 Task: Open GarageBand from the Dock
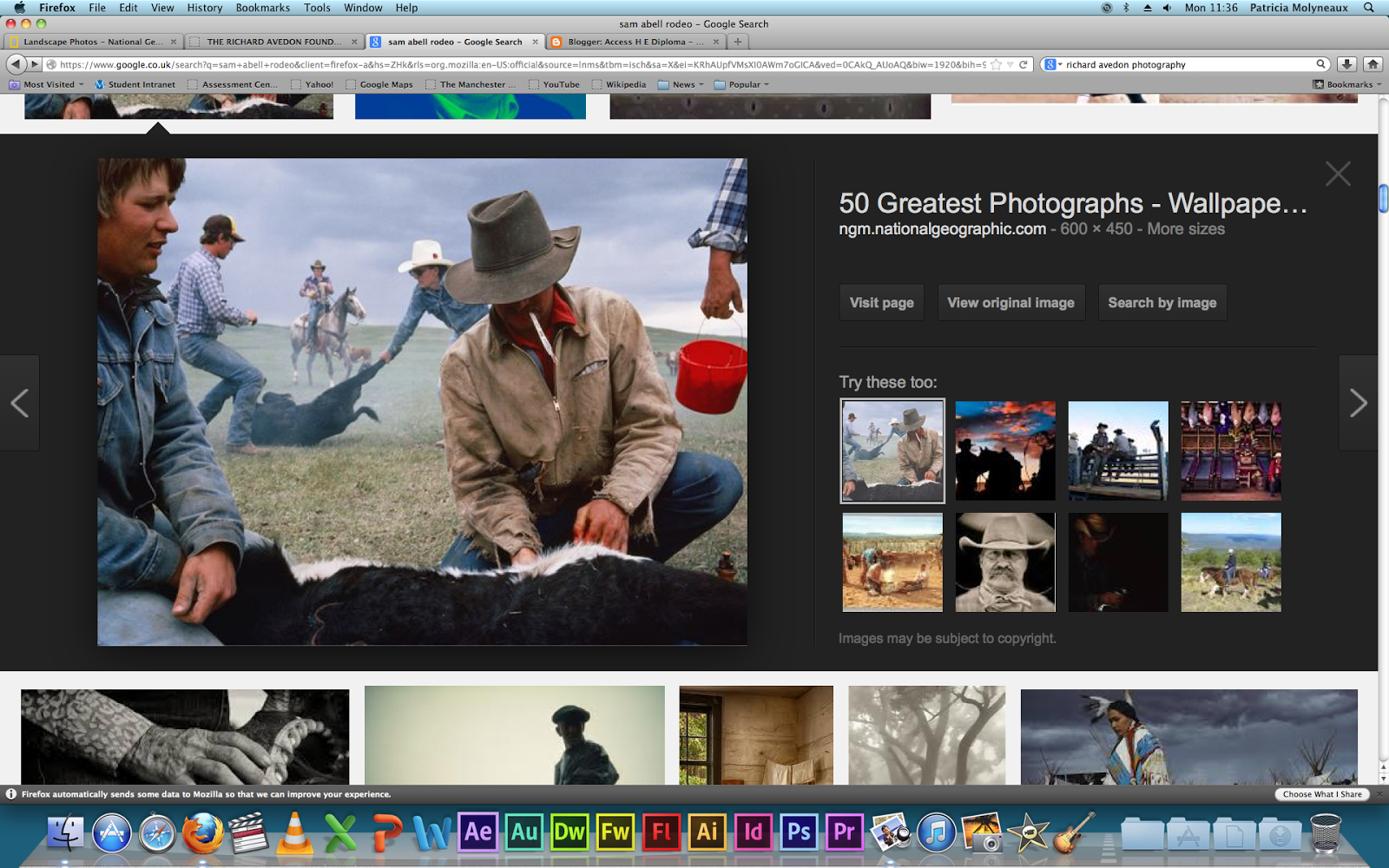click(x=1073, y=833)
